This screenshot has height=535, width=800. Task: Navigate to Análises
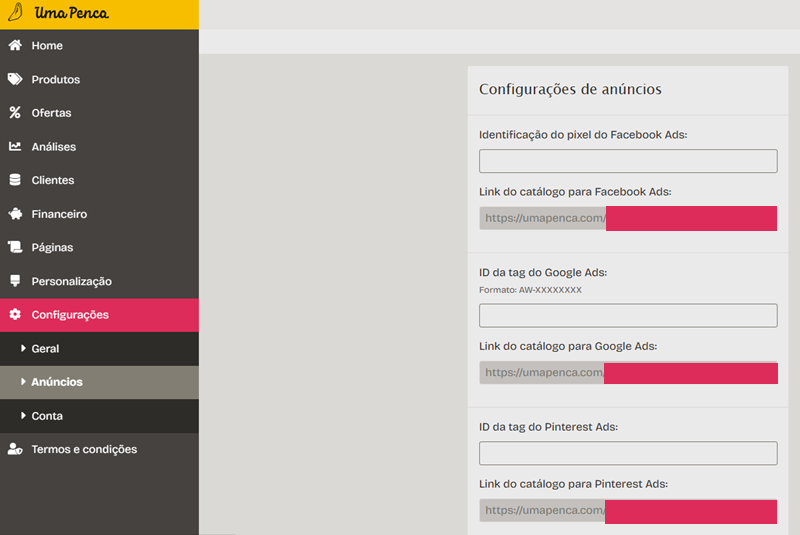[99, 146]
